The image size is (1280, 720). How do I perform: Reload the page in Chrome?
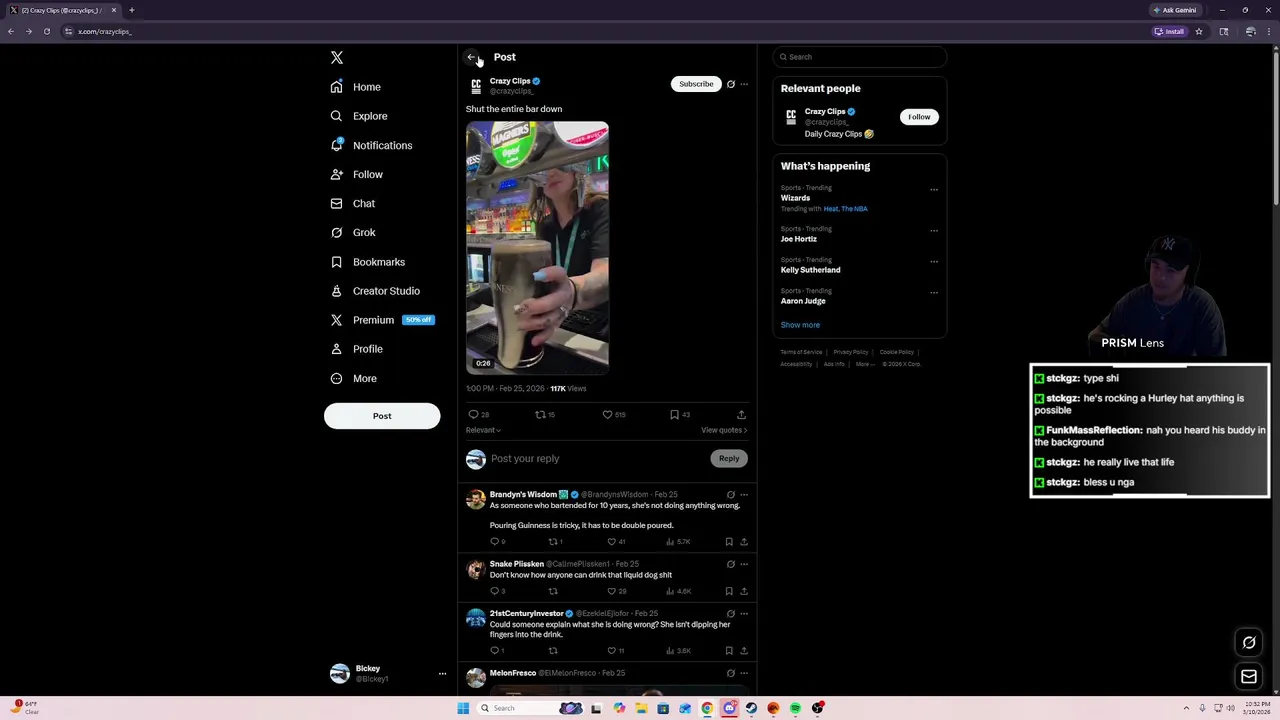pos(47,31)
